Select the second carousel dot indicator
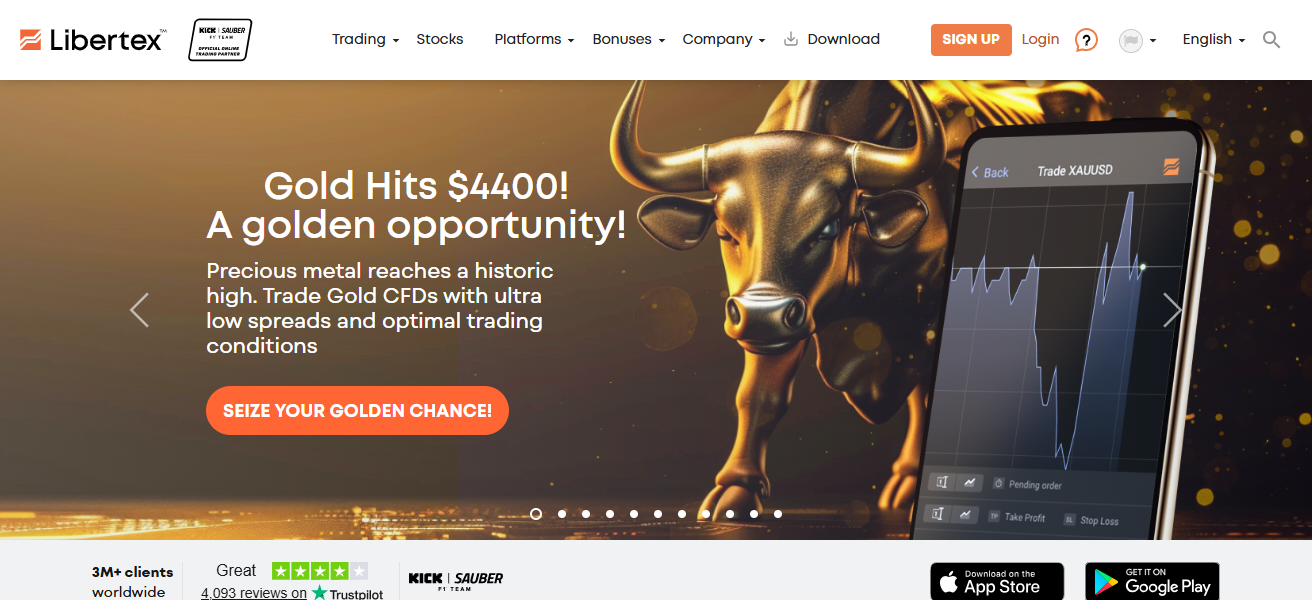 coord(562,514)
